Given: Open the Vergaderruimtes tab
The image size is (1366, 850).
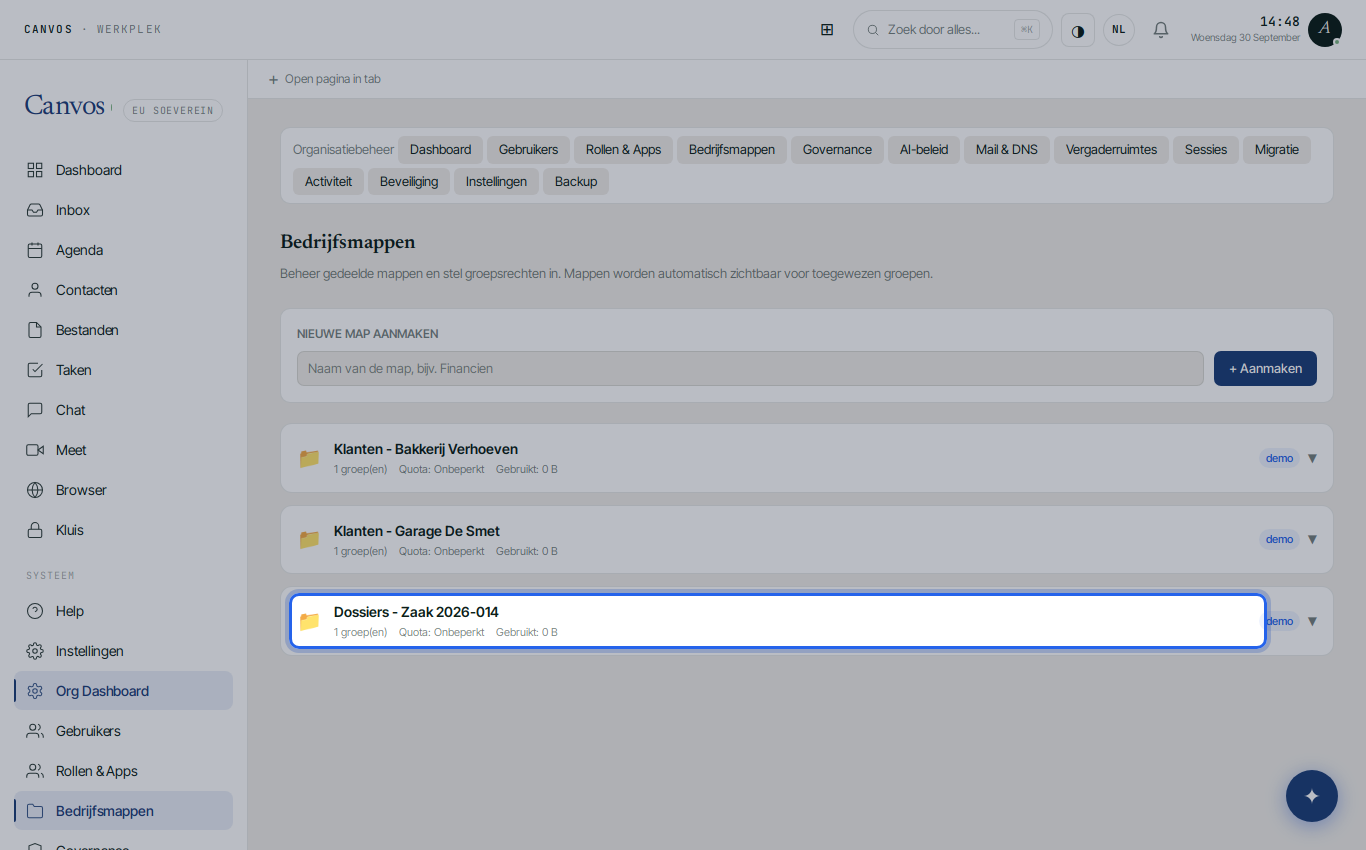Looking at the screenshot, I should point(1111,150).
